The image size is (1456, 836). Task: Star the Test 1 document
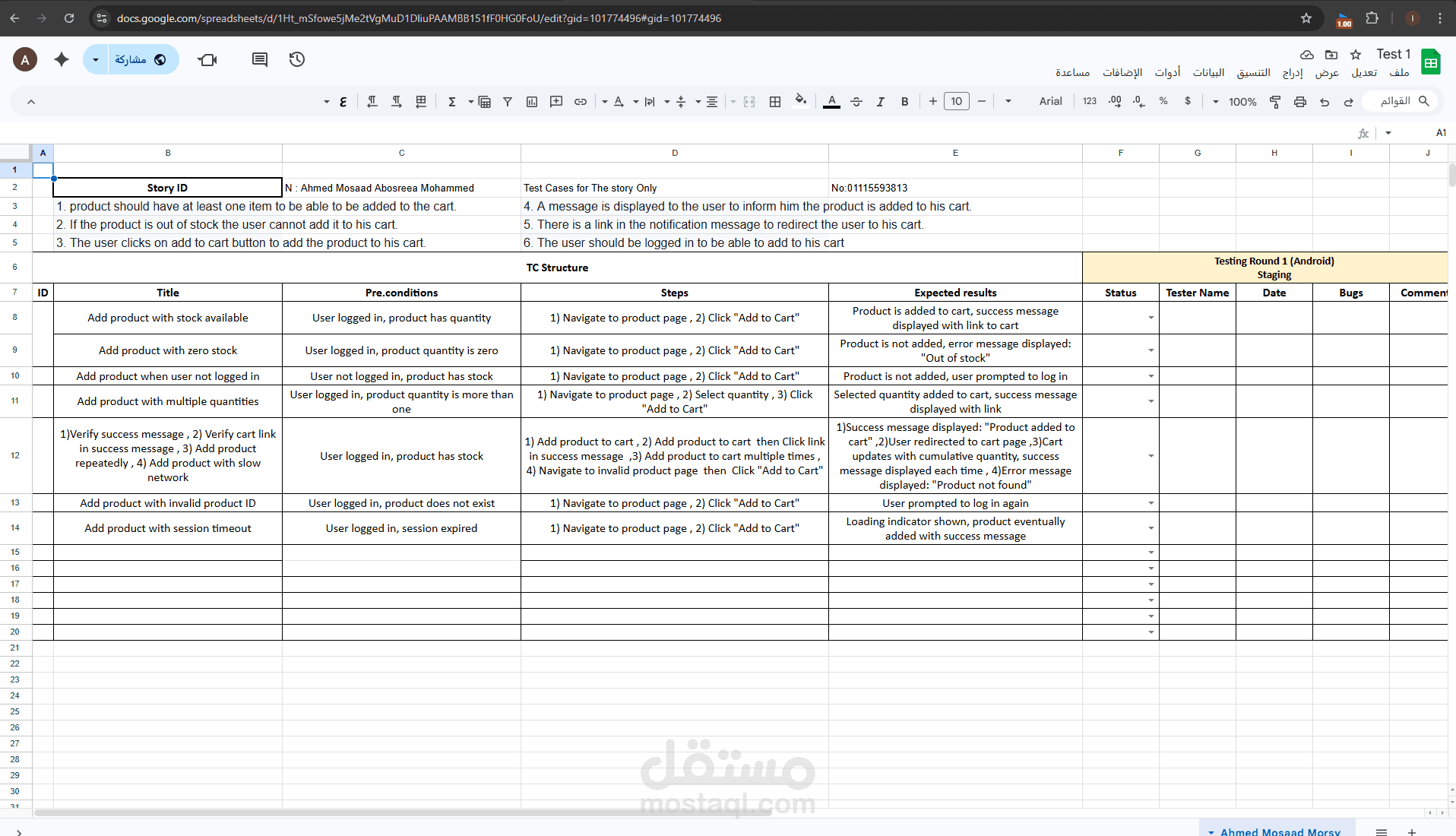coord(1356,55)
